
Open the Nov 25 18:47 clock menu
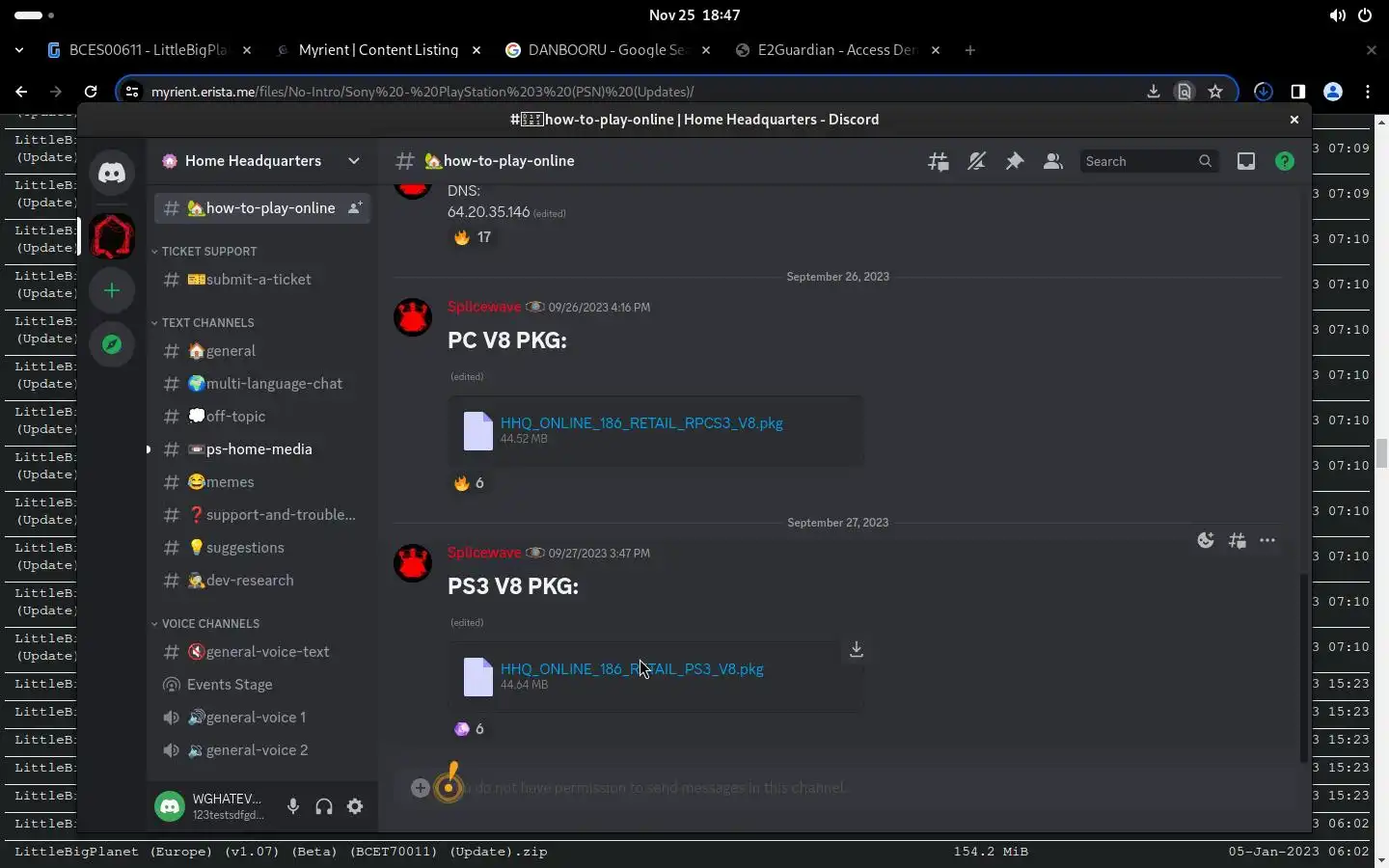click(694, 15)
